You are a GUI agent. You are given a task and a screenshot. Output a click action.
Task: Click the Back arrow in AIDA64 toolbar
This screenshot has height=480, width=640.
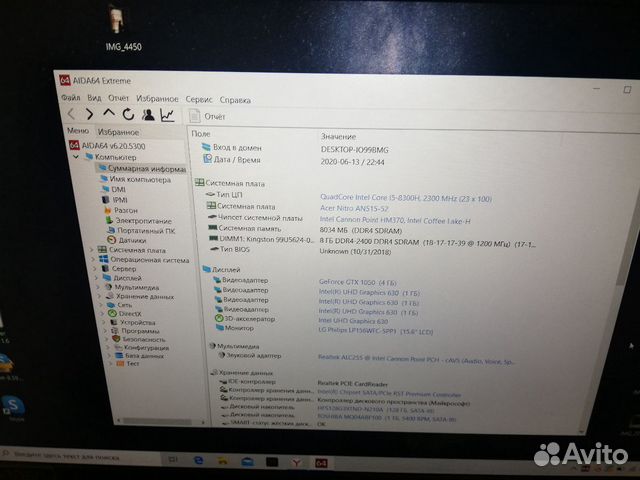tap(72, 115)
